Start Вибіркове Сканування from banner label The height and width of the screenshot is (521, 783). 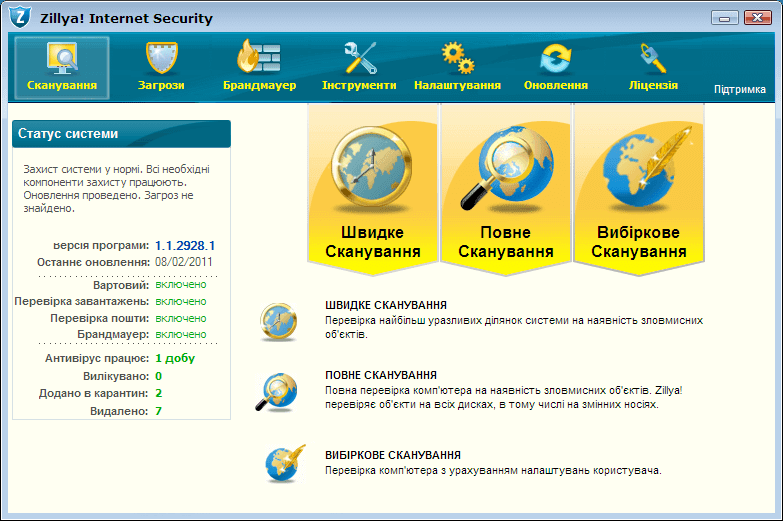[639, 242]
